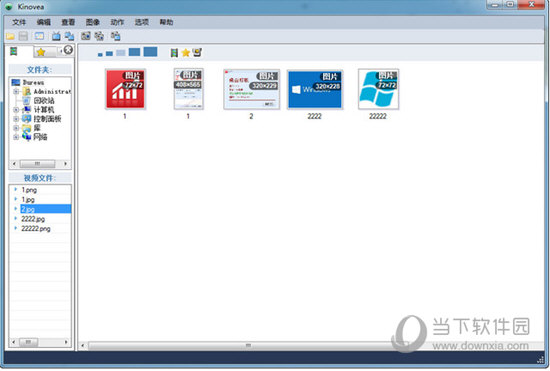Screen dimensions: 550x371
Task: Select 计算机 in the folder tree
Action: click(x=44, y=110)
